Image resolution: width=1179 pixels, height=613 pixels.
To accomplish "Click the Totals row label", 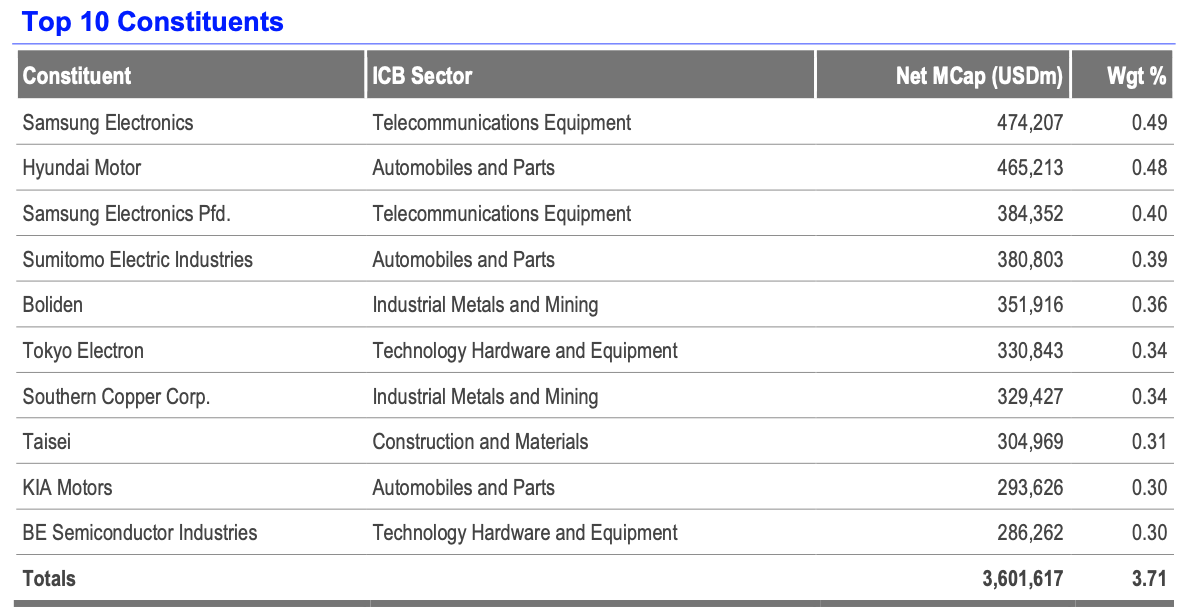I will click(x=49, y=578).
